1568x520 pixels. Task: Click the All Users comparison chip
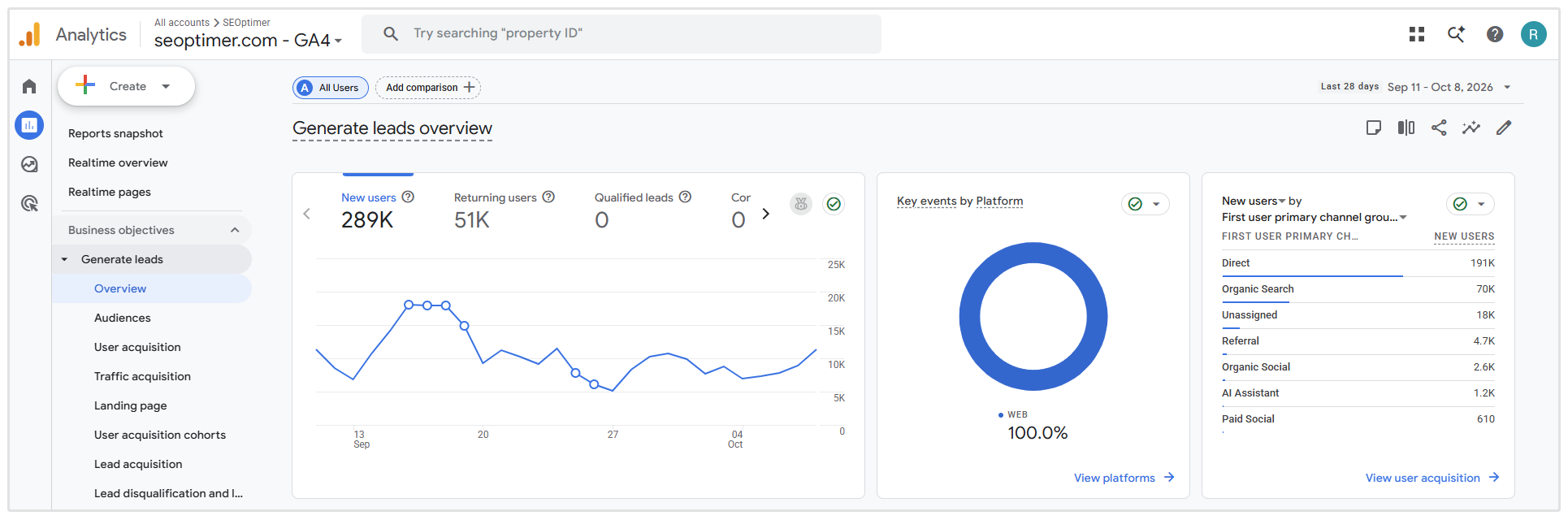pyautogui.click(x=330, y=88)
